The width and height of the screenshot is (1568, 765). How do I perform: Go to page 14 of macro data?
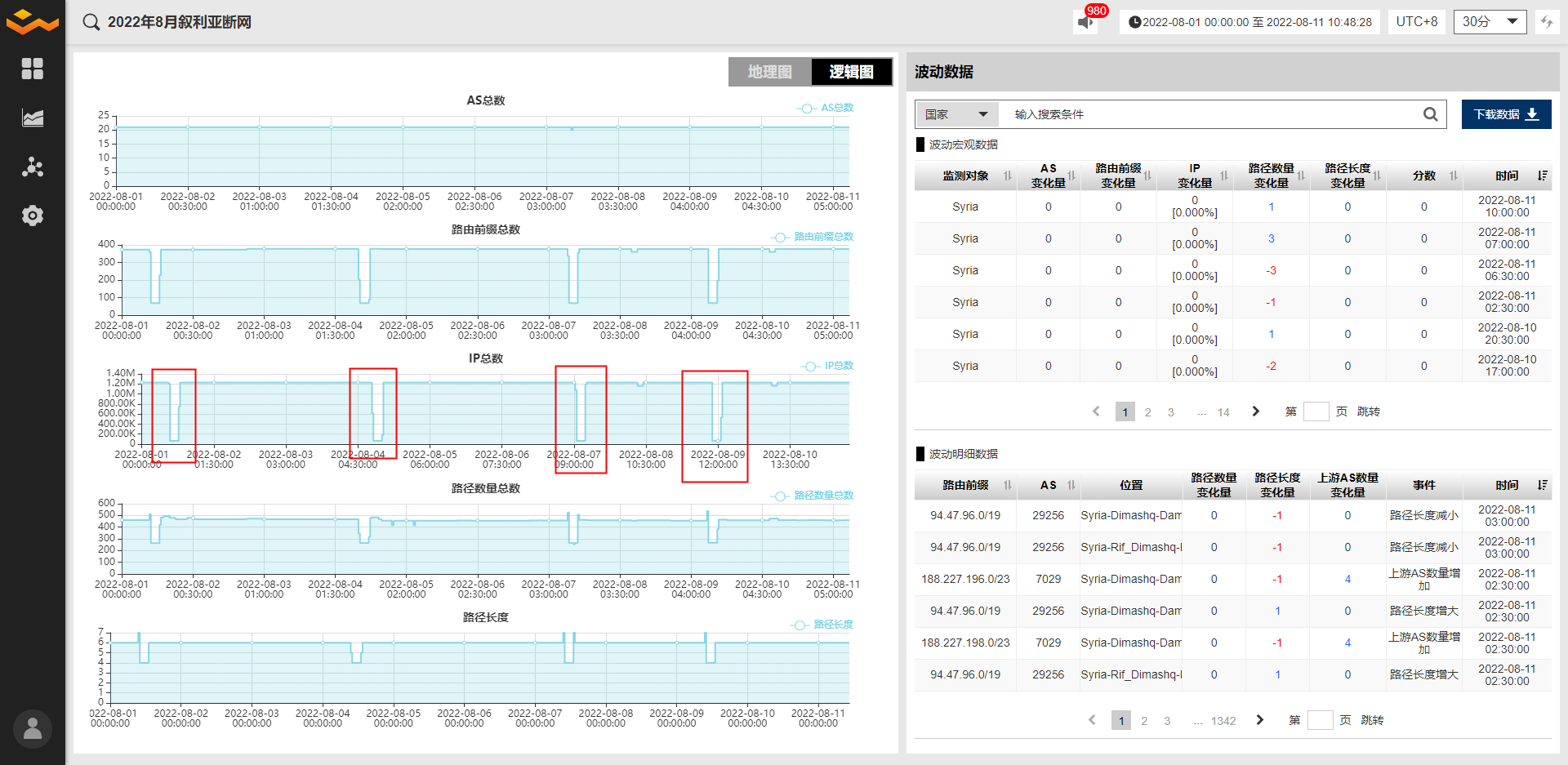coord(1223,412)
